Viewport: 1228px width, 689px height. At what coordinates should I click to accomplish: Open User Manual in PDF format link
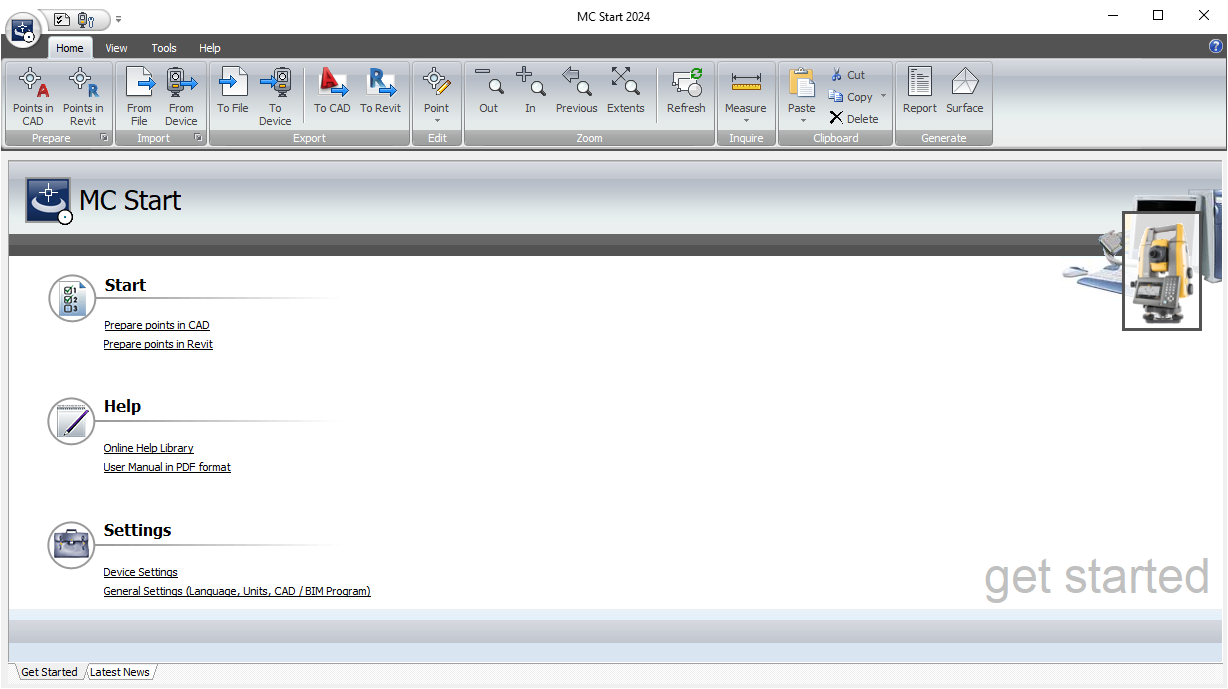[x=167, y=467]
